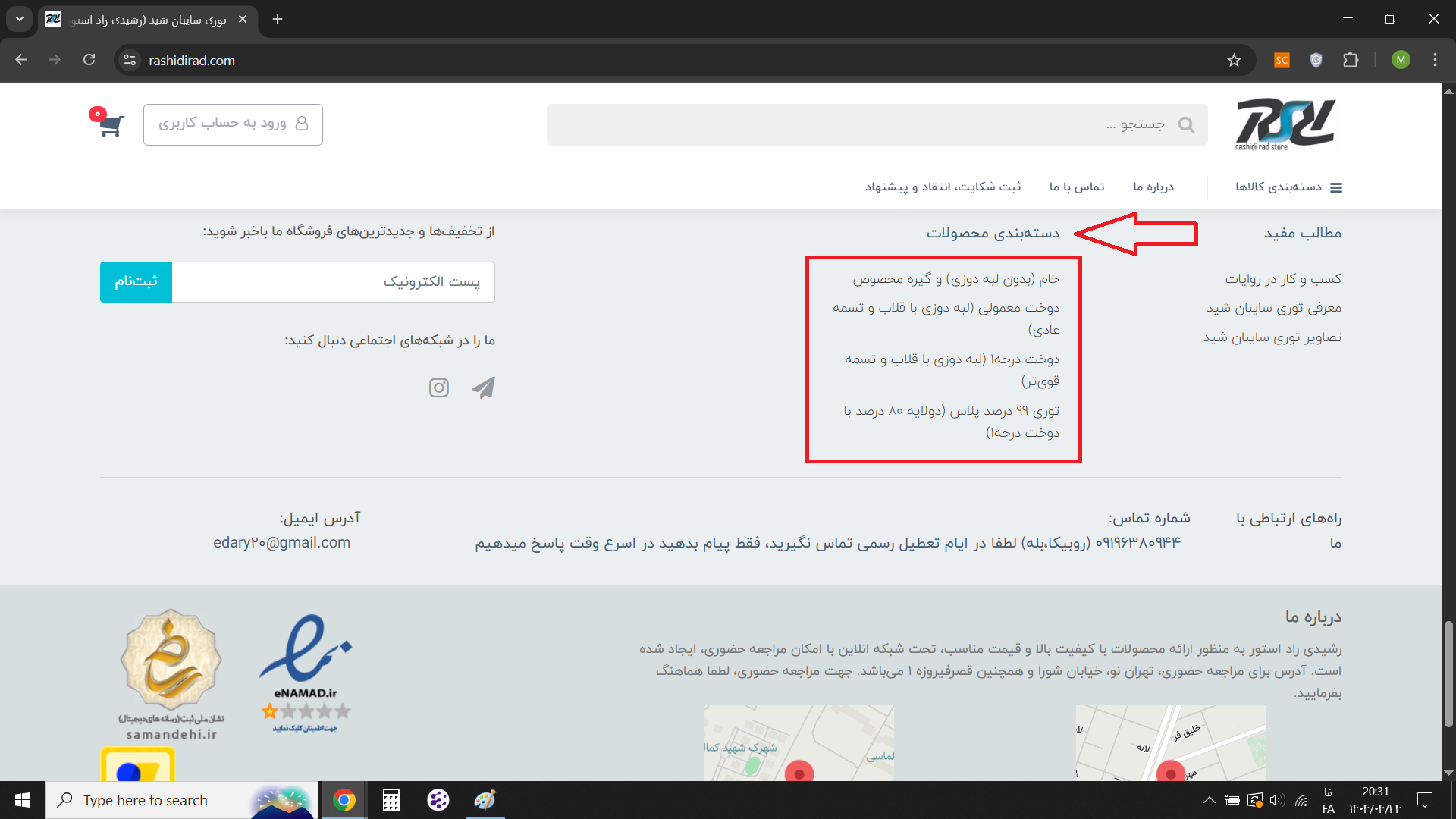Go back to the previous page
Viewport: 1456px width, 819px height.
click(x=21, y=60)
